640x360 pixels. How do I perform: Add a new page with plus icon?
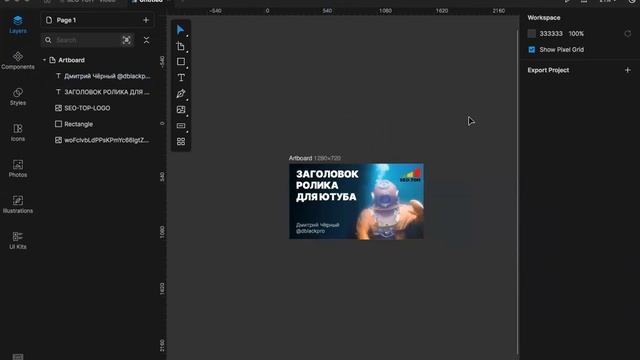146,20
